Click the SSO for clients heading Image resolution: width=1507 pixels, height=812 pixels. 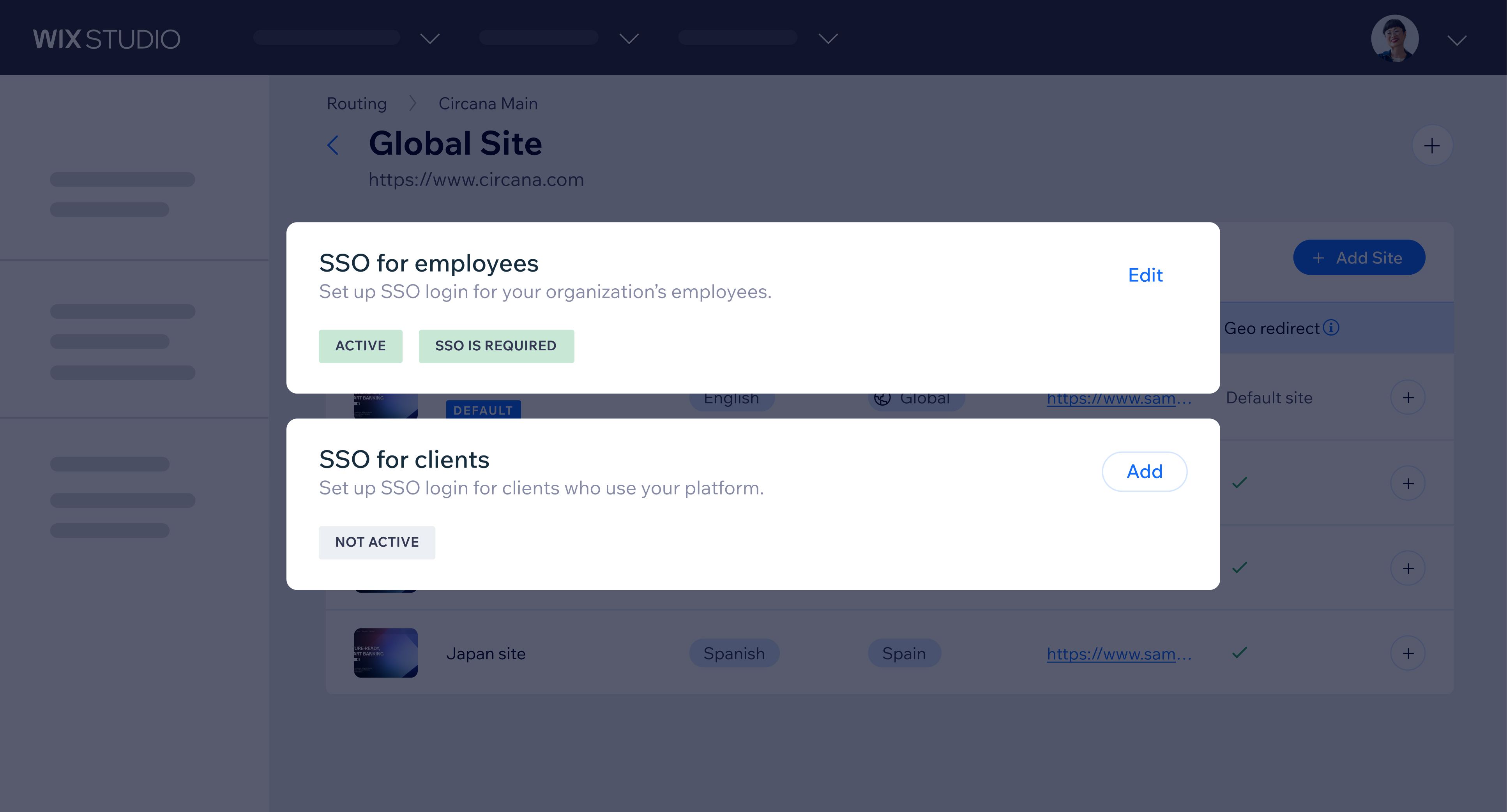[404, 459]
